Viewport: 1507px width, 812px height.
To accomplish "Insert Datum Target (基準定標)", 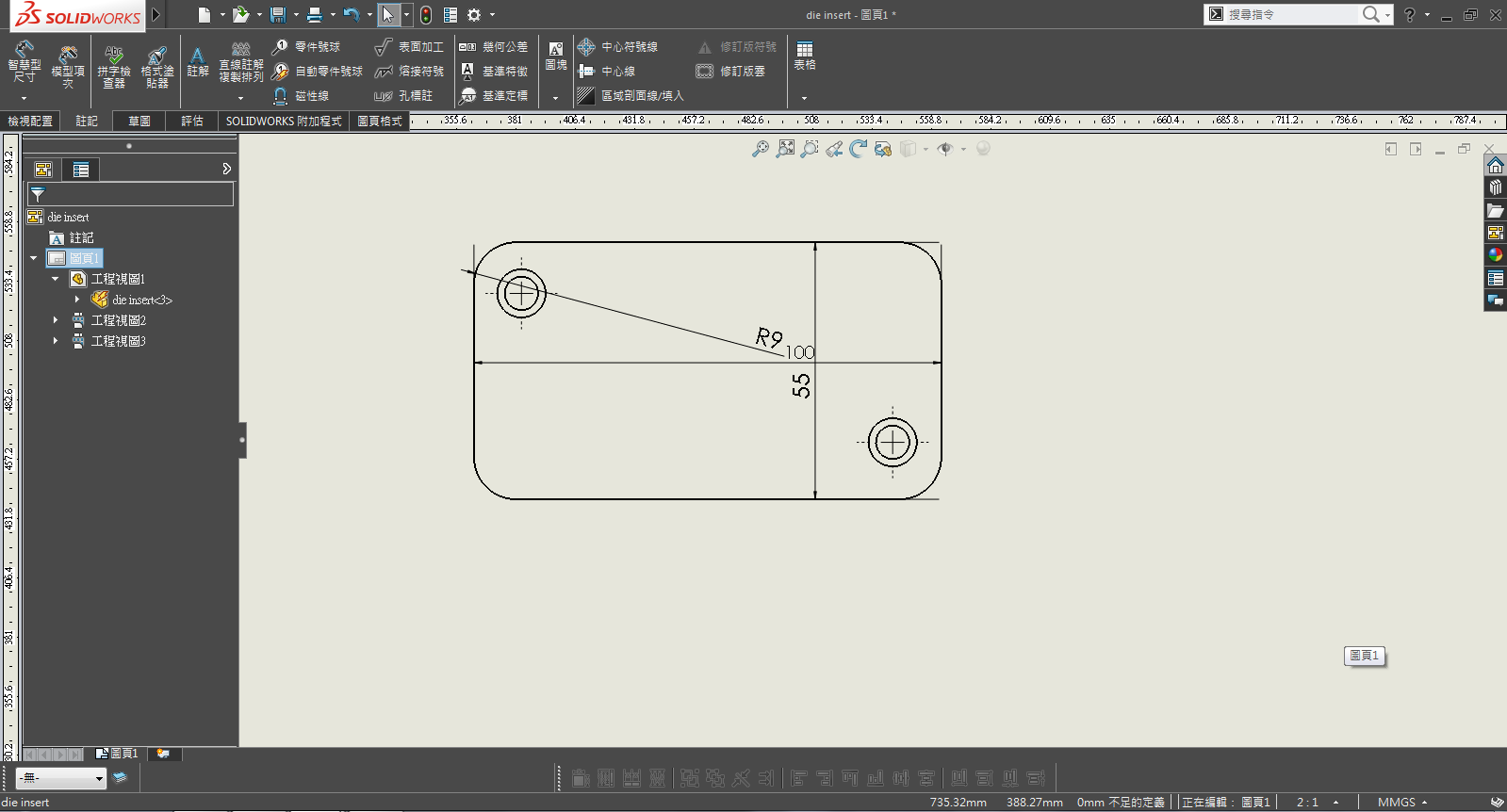I will (493, 95).
